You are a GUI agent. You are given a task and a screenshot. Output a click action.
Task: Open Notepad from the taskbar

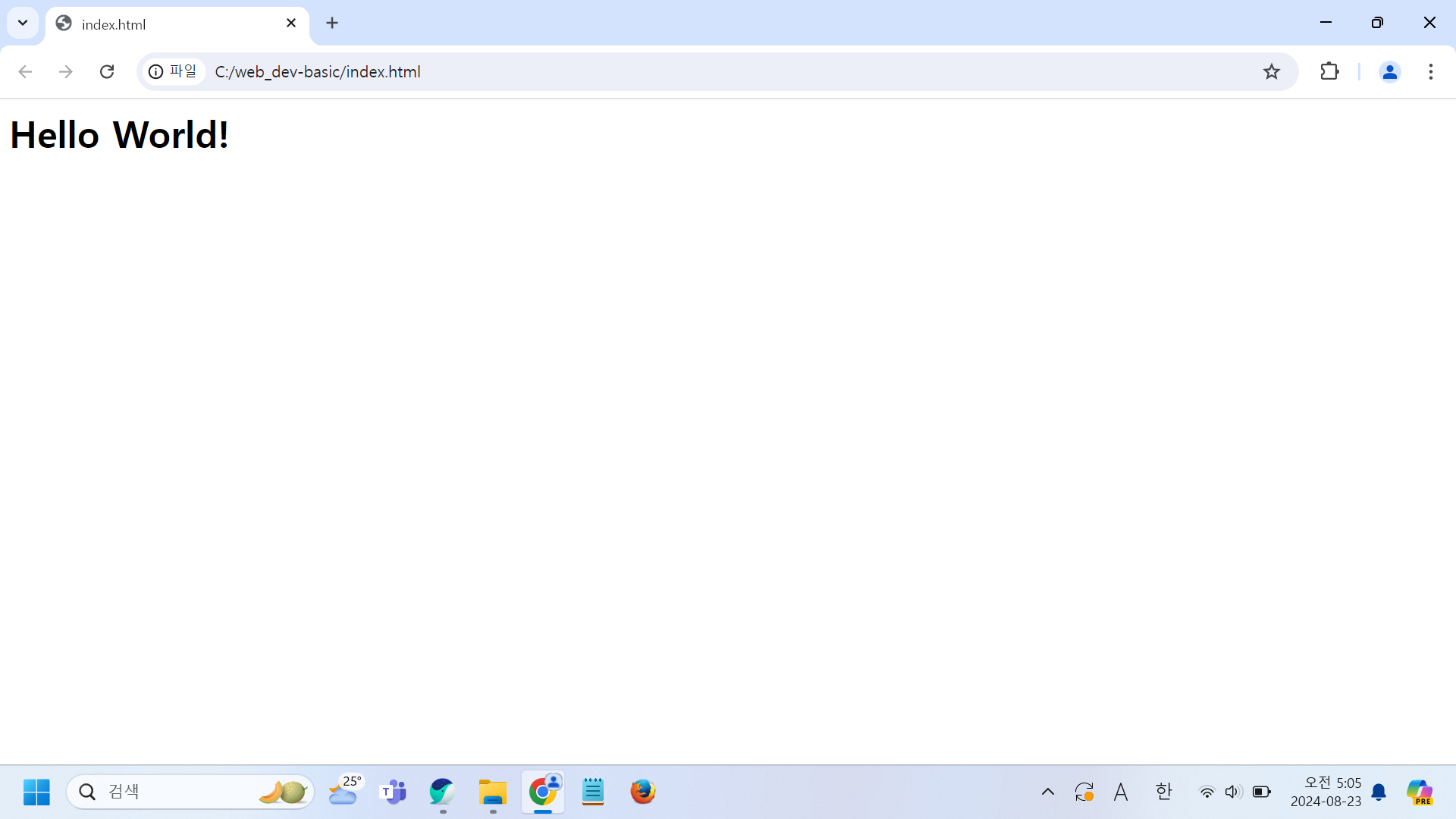tap(593, 792)
